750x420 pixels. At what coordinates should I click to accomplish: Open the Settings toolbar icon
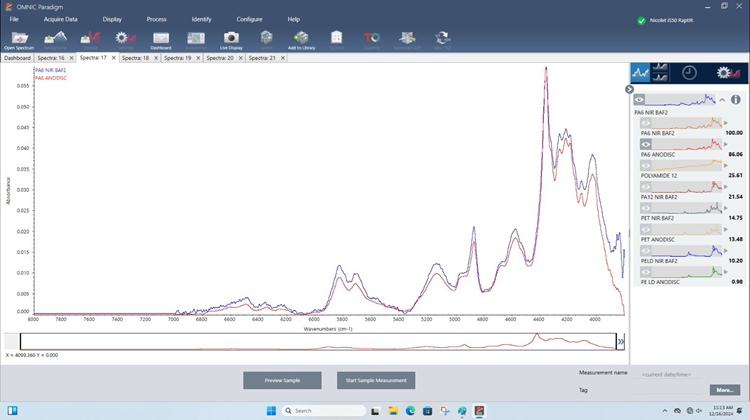click(x=125, y=40)
